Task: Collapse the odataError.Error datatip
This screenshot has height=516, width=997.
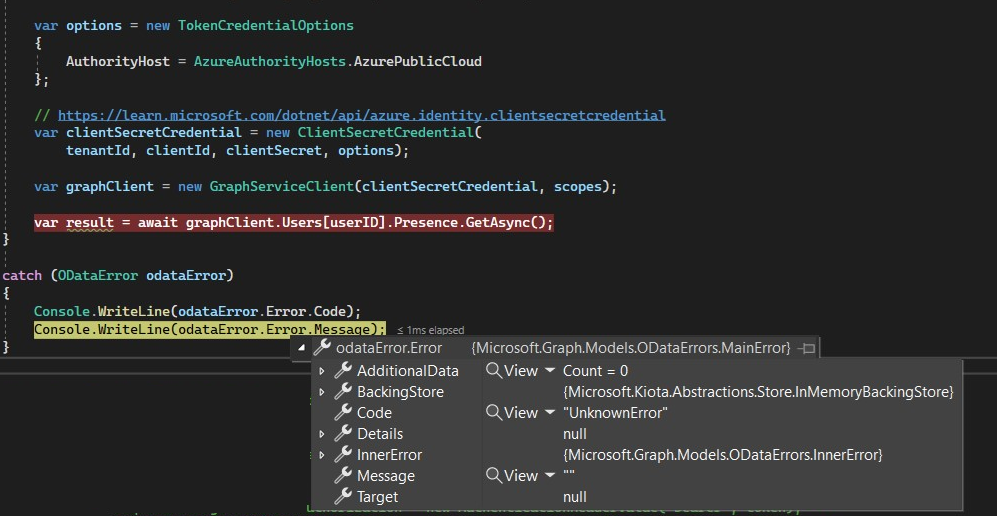Action: click(x=301, y=348)
